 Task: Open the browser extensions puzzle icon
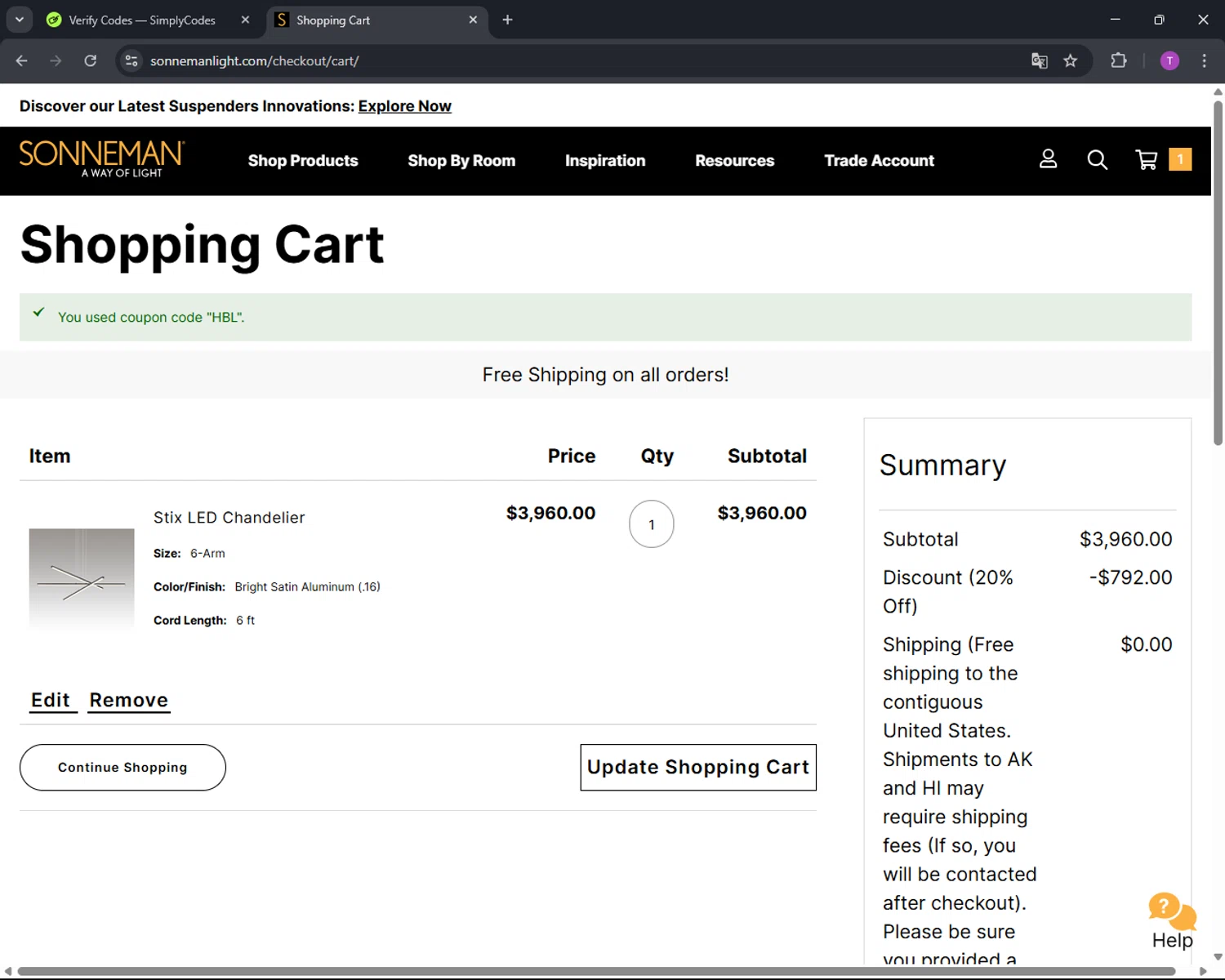pyautogui.click(x=1119, y=60)
